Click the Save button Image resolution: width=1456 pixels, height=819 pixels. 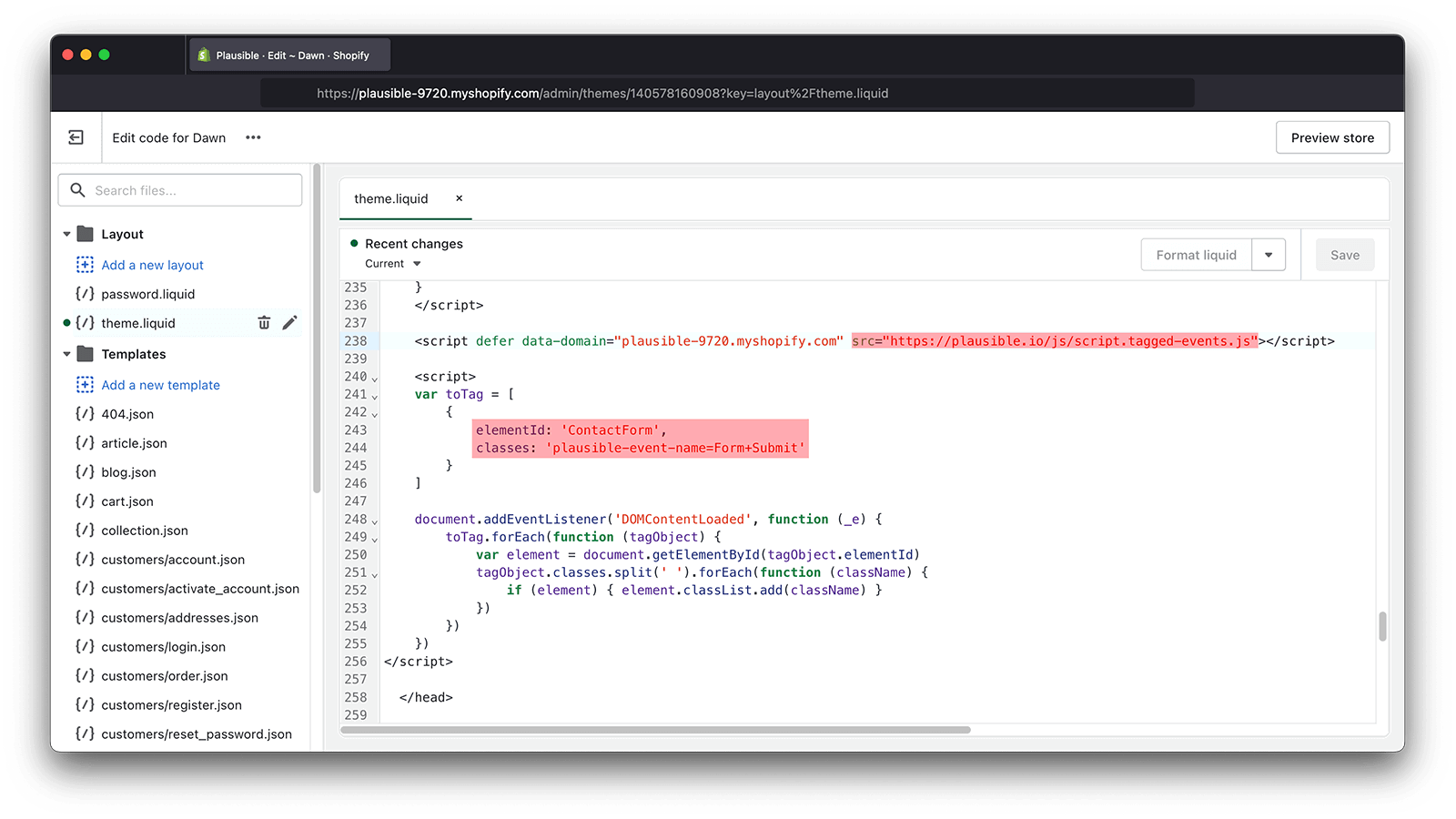[x=1344, y=255]
